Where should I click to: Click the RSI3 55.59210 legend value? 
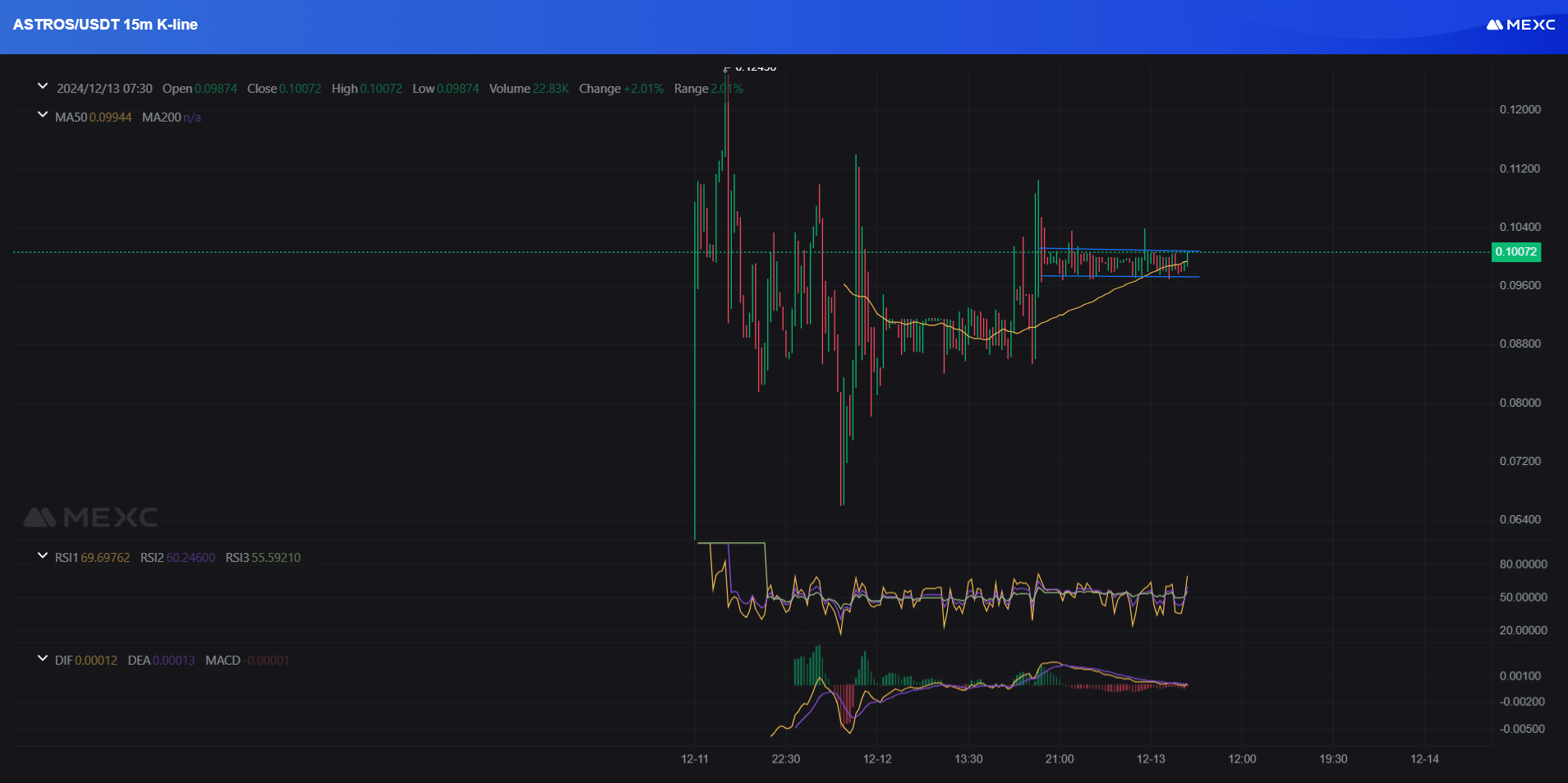click(263, 558)
